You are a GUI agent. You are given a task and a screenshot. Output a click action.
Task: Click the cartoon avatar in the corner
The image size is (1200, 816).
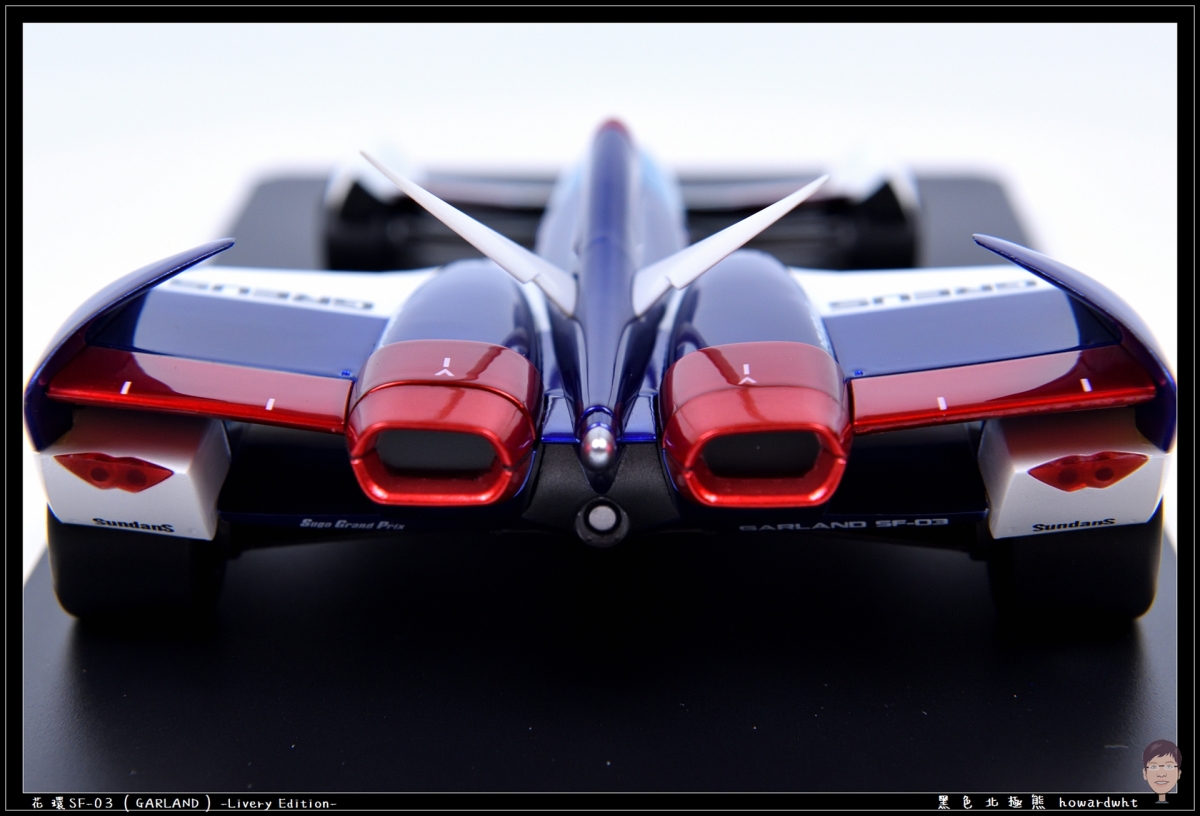(1161, 770)
